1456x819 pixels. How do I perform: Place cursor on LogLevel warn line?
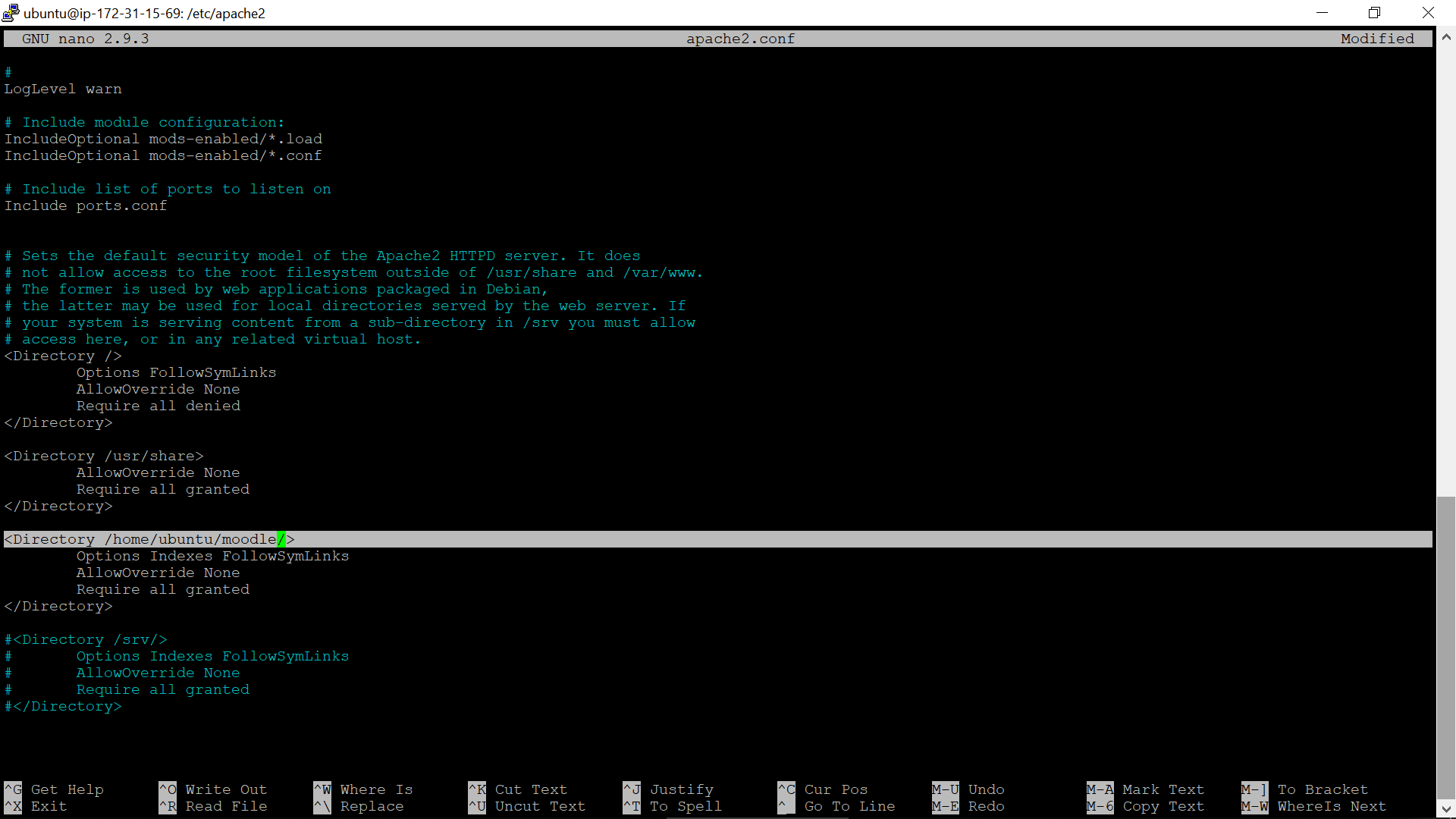(x=63, y=89)
